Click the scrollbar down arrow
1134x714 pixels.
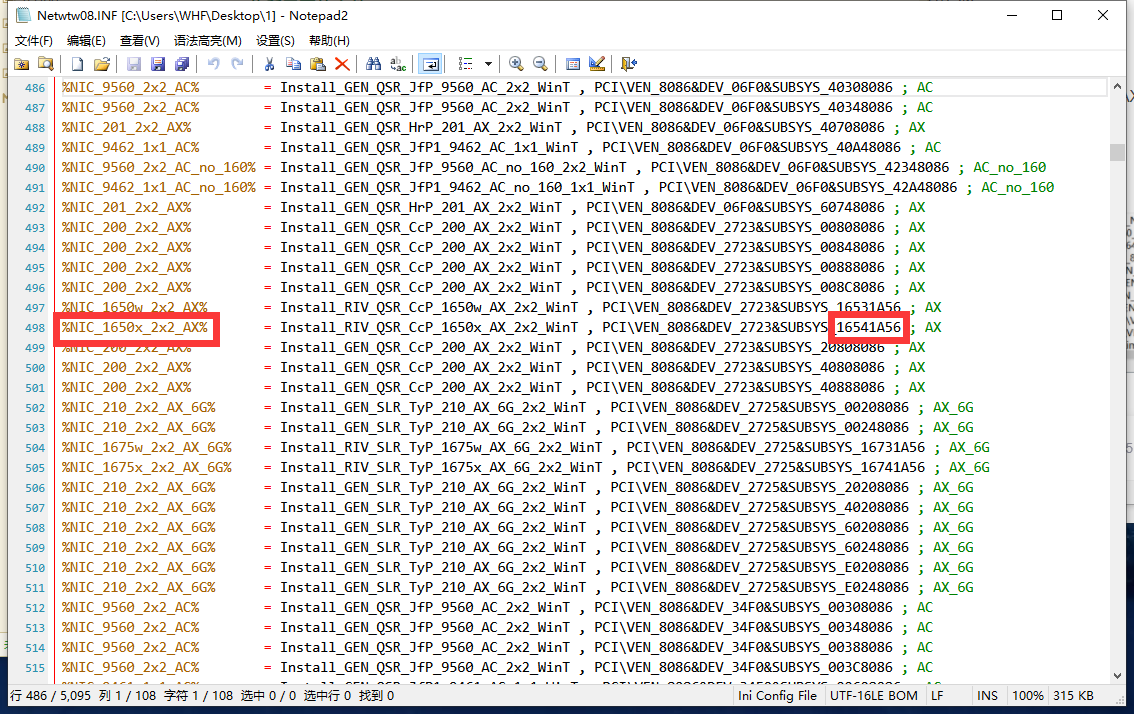(1117, 676)
